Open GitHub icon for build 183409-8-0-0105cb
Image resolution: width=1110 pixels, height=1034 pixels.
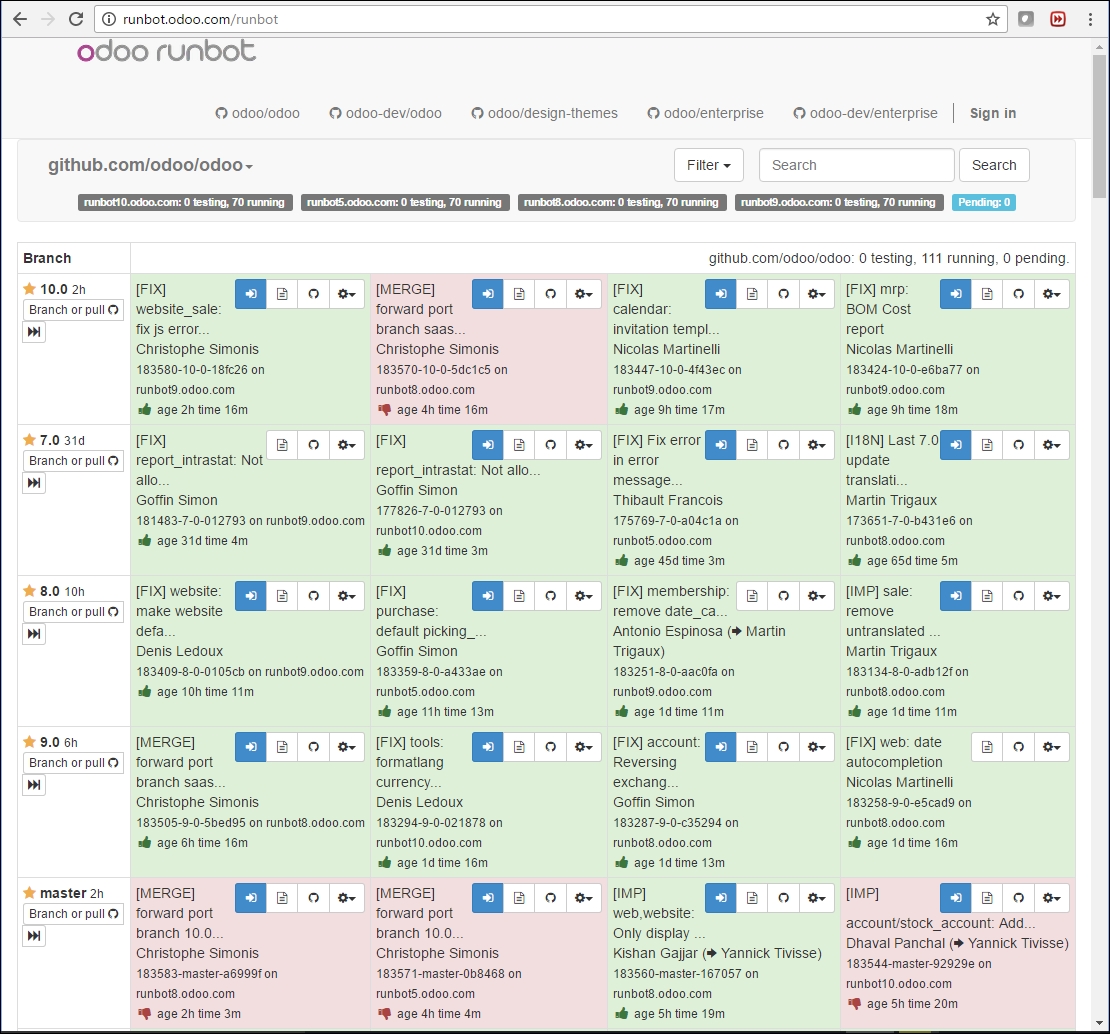click(314, 596)
